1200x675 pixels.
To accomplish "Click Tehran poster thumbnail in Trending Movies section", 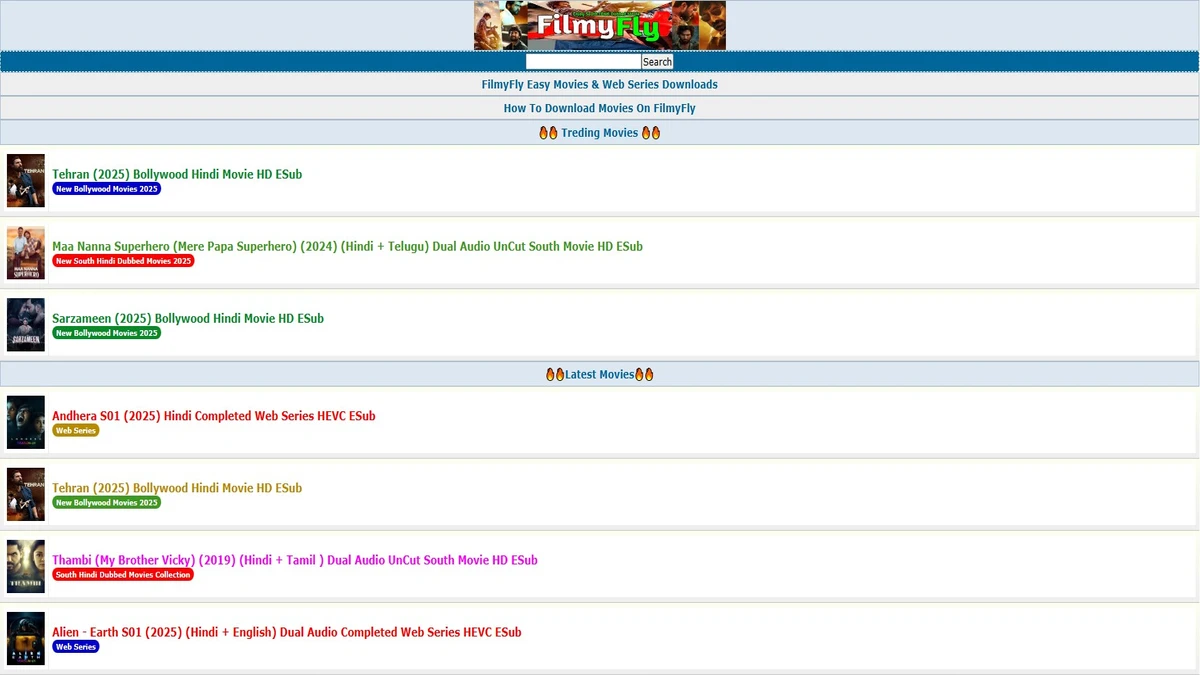I will (26, 181).
